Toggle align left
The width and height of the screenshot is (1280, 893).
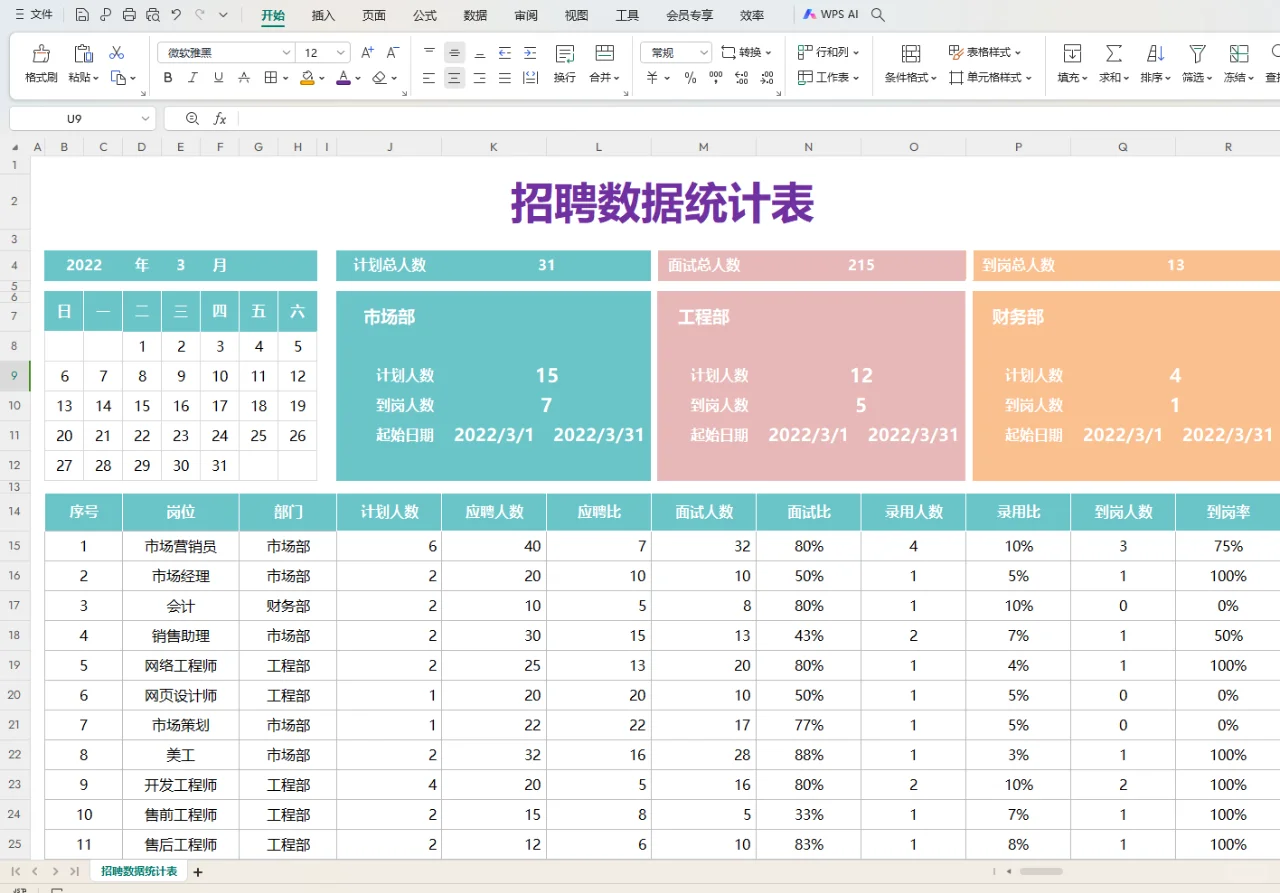click(429, 78)
